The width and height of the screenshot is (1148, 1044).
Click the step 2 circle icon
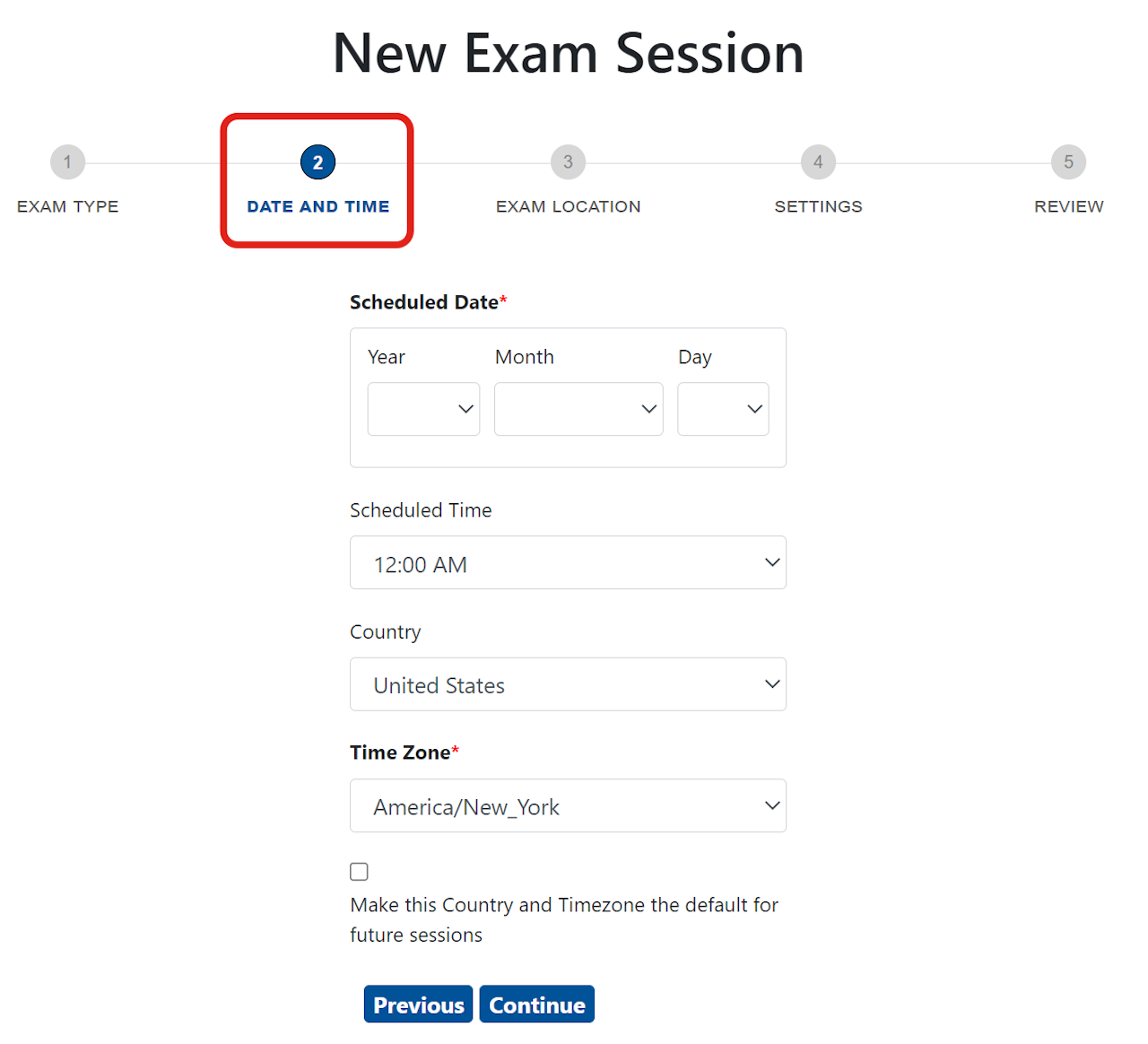pyautogui.click(x=317, y=162)
